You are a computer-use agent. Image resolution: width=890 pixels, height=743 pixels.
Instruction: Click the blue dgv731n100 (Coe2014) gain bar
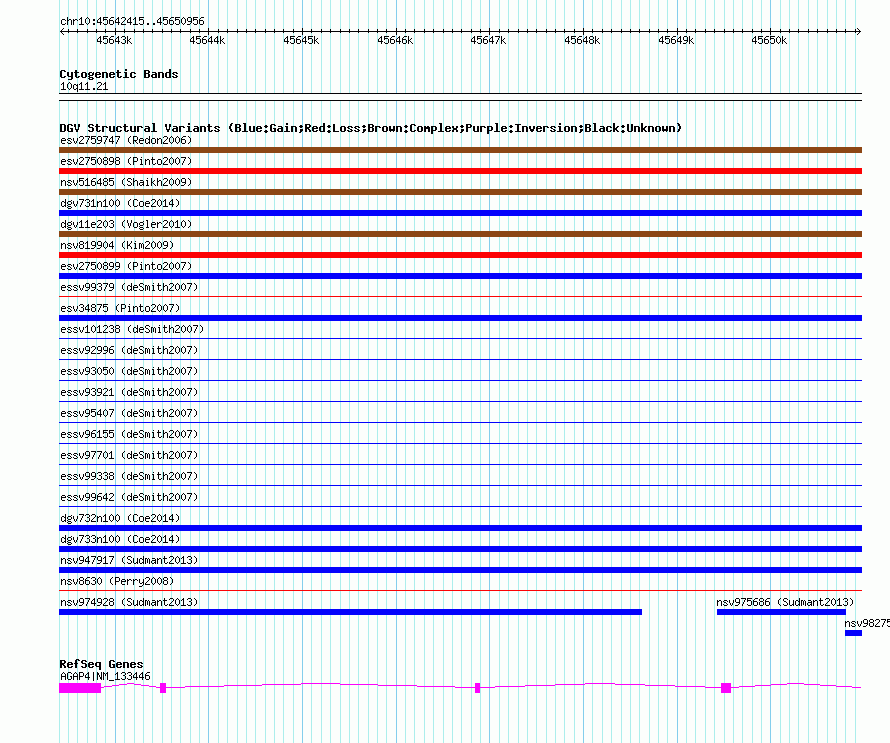[460, 213]
